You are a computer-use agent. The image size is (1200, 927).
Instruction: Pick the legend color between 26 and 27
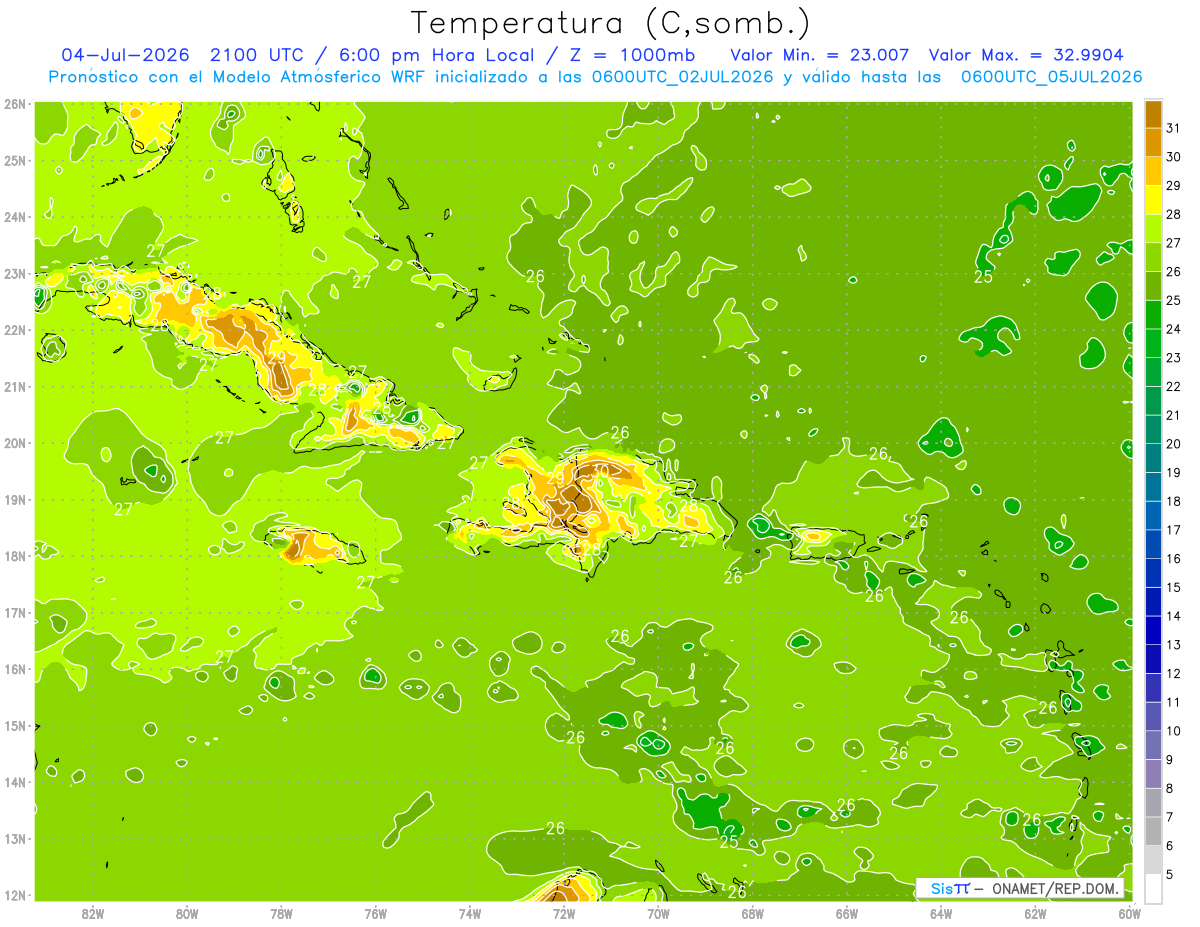[1153, 258]
